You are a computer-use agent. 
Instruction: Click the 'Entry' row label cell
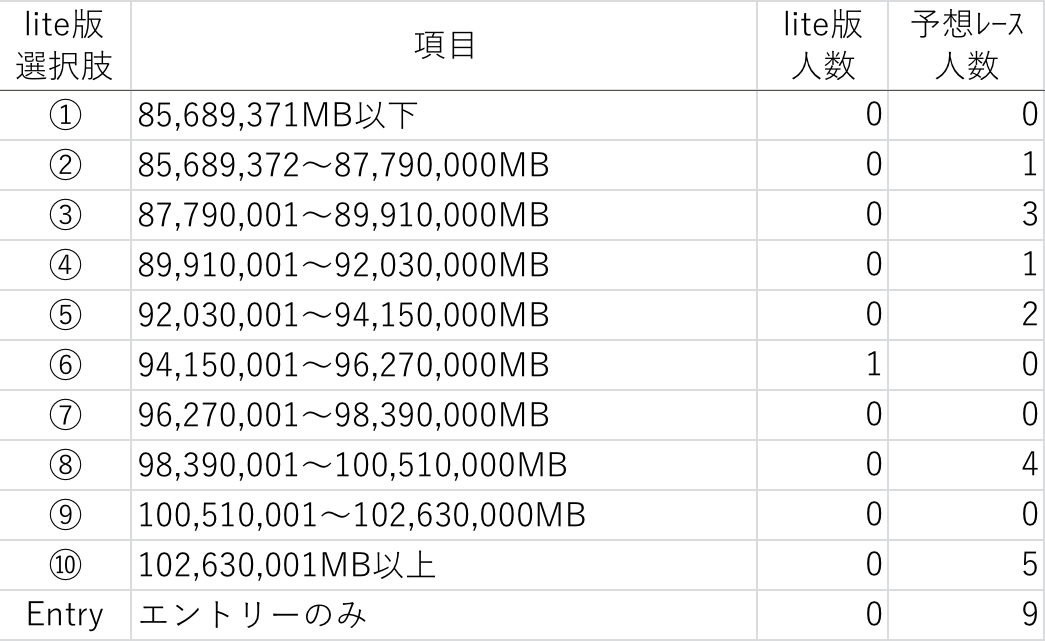[x=65, y=616]
